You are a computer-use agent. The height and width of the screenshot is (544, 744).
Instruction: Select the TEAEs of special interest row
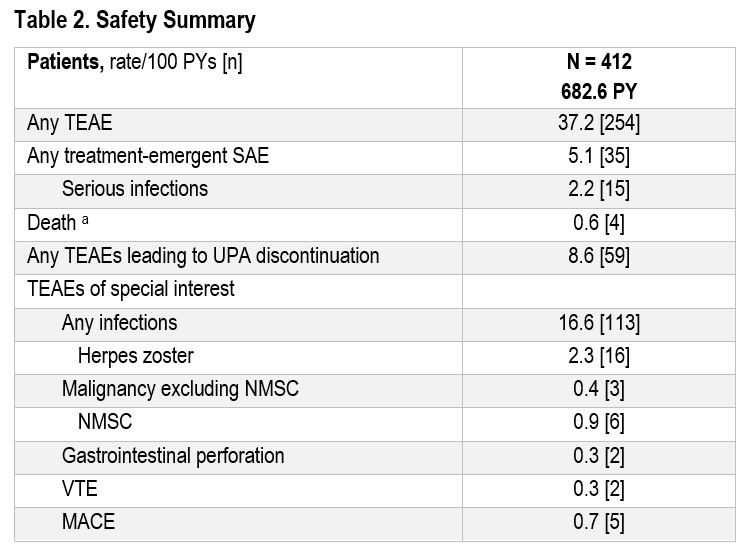[131, 289]
